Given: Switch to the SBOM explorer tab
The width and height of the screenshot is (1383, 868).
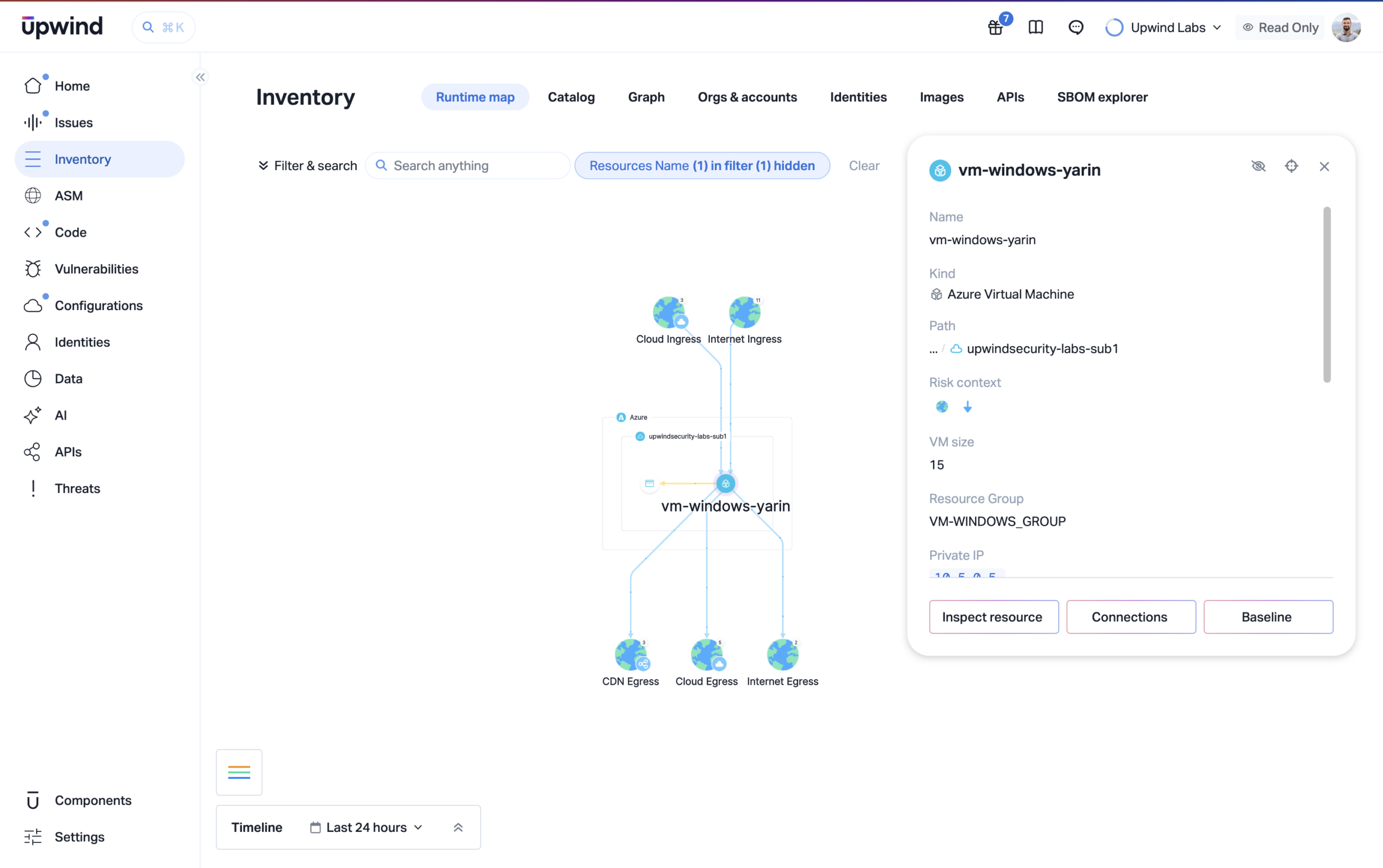Looking at the screenshot, I should (x=1102, y=97).
